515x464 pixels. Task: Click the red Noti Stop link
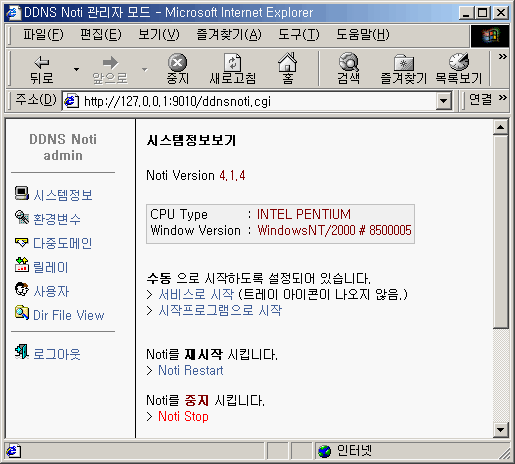(183, 416)
